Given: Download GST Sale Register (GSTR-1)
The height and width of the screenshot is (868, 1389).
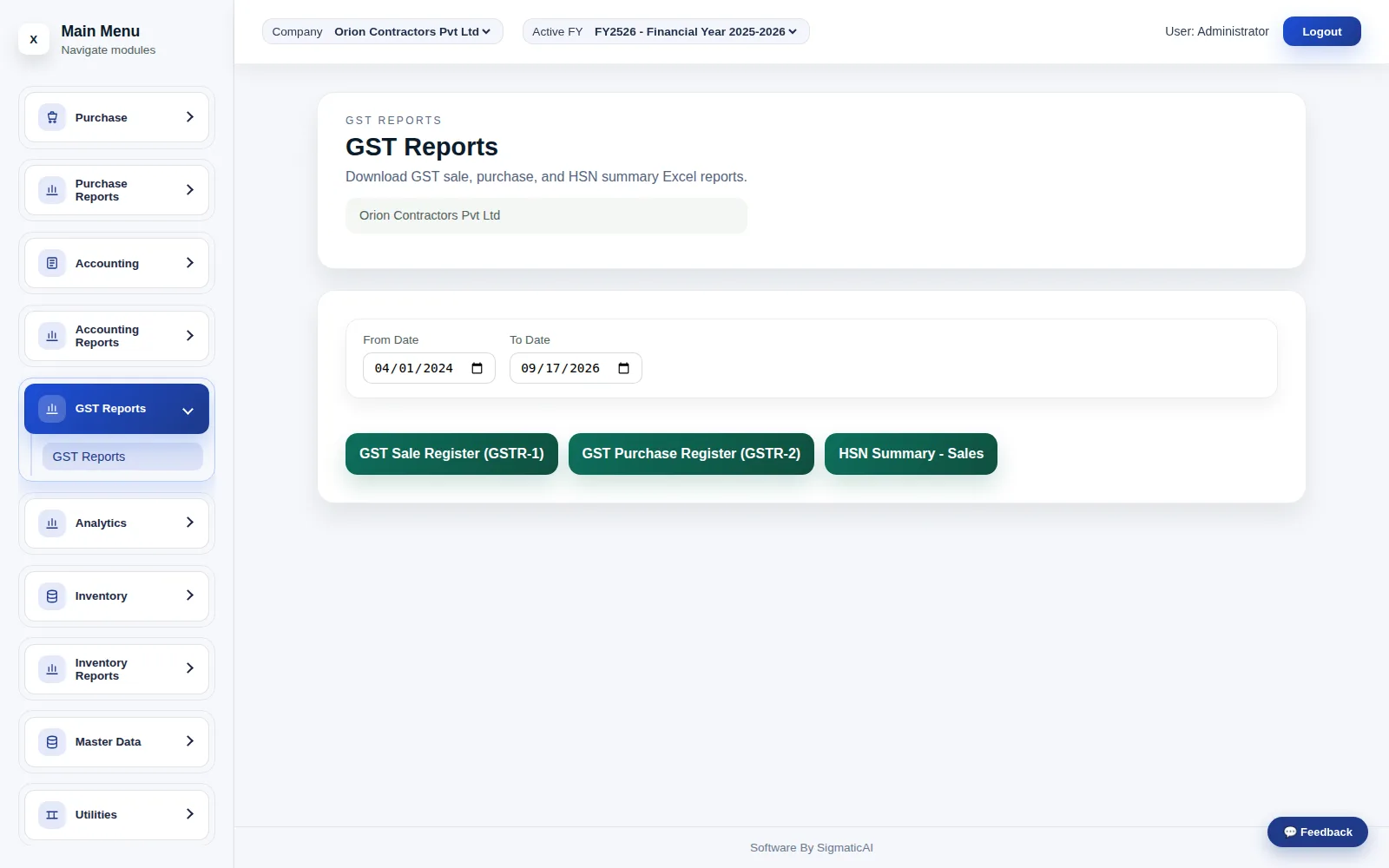Looking at the screenshot, I should pyautogui.click(x=451, y=454).
